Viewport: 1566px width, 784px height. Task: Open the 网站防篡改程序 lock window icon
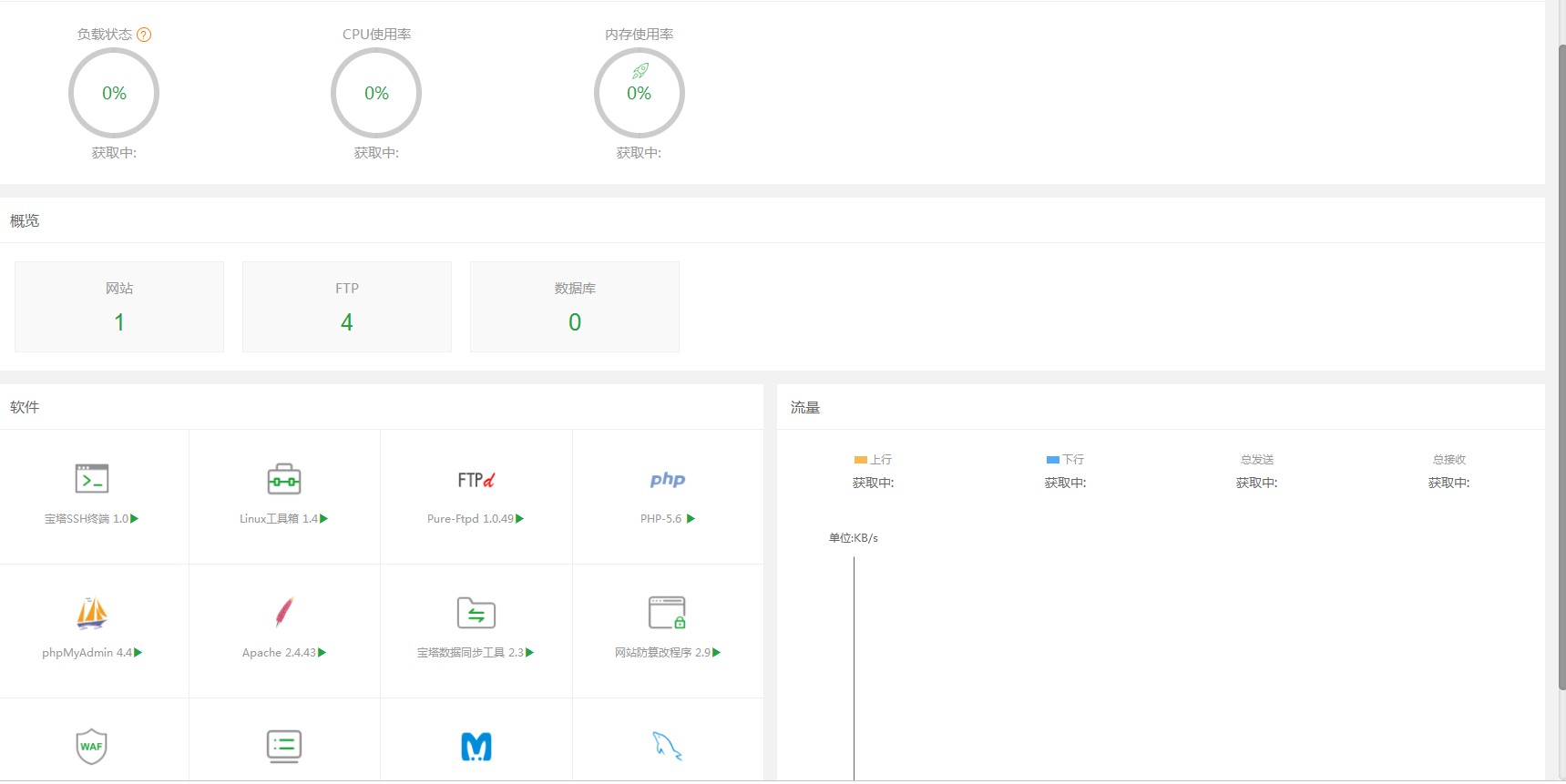pyautogui.click(x=667, y=613)
